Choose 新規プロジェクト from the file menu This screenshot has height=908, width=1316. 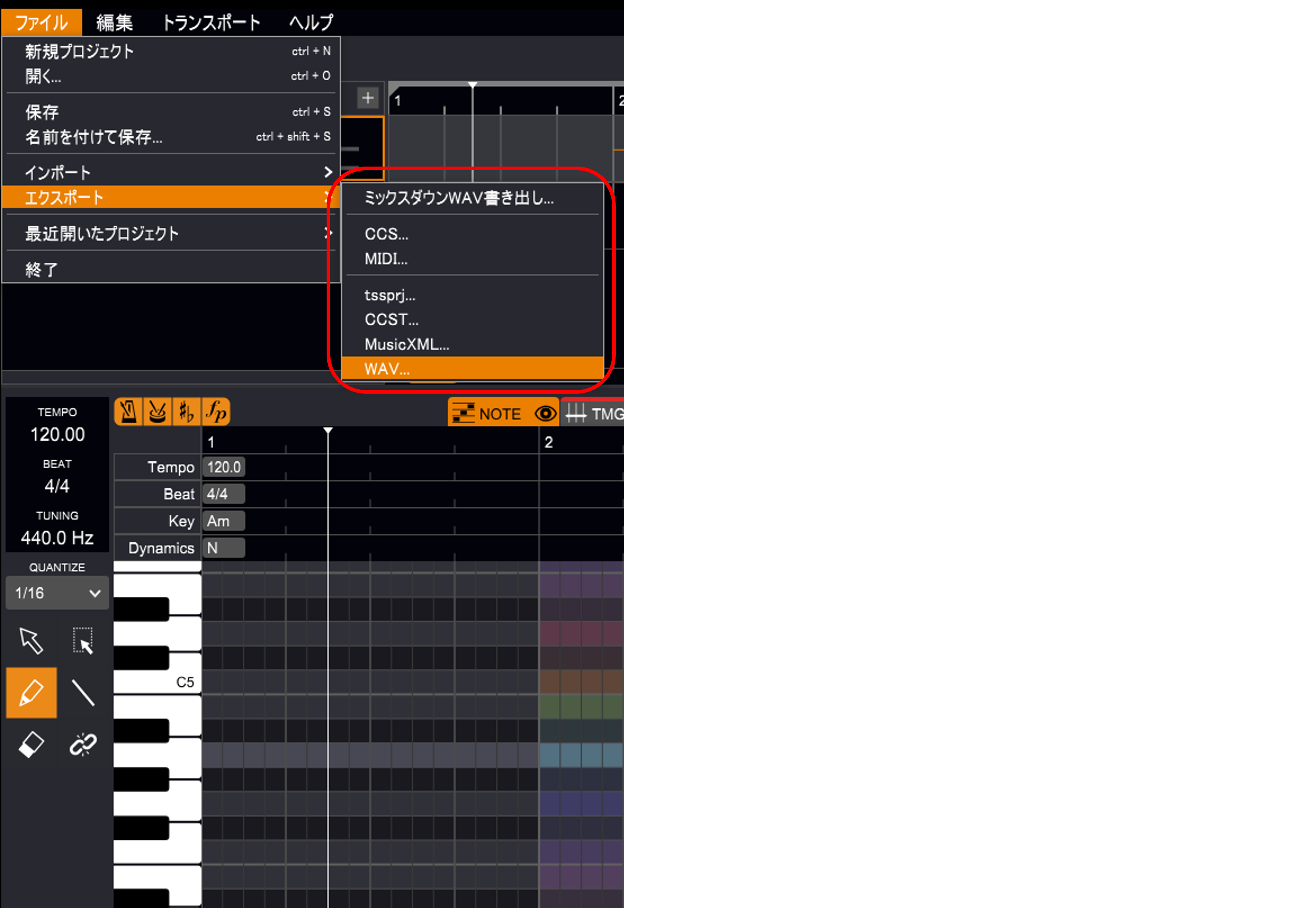(171, 51)
